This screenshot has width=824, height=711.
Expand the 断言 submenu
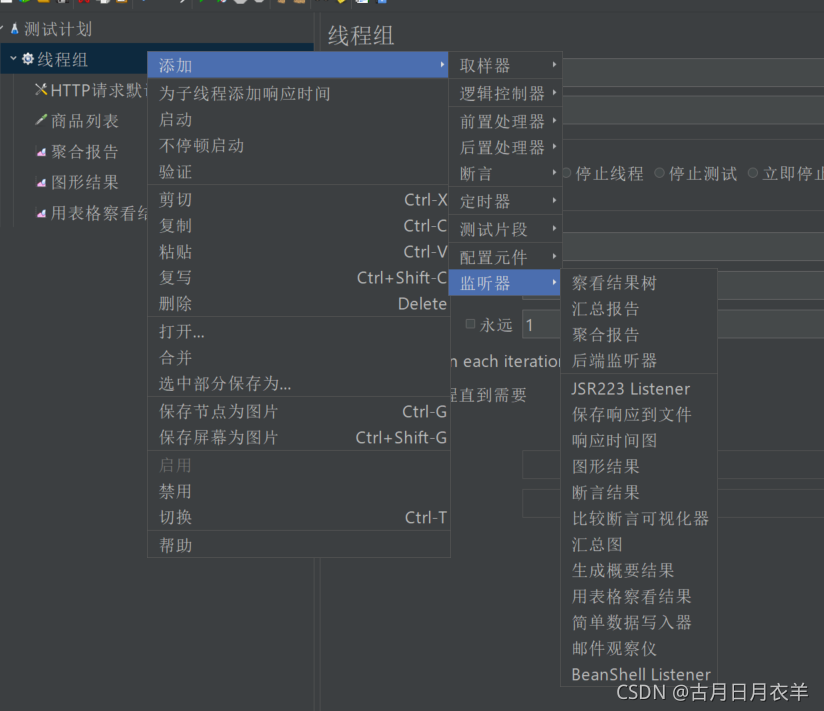coord(506,173)
